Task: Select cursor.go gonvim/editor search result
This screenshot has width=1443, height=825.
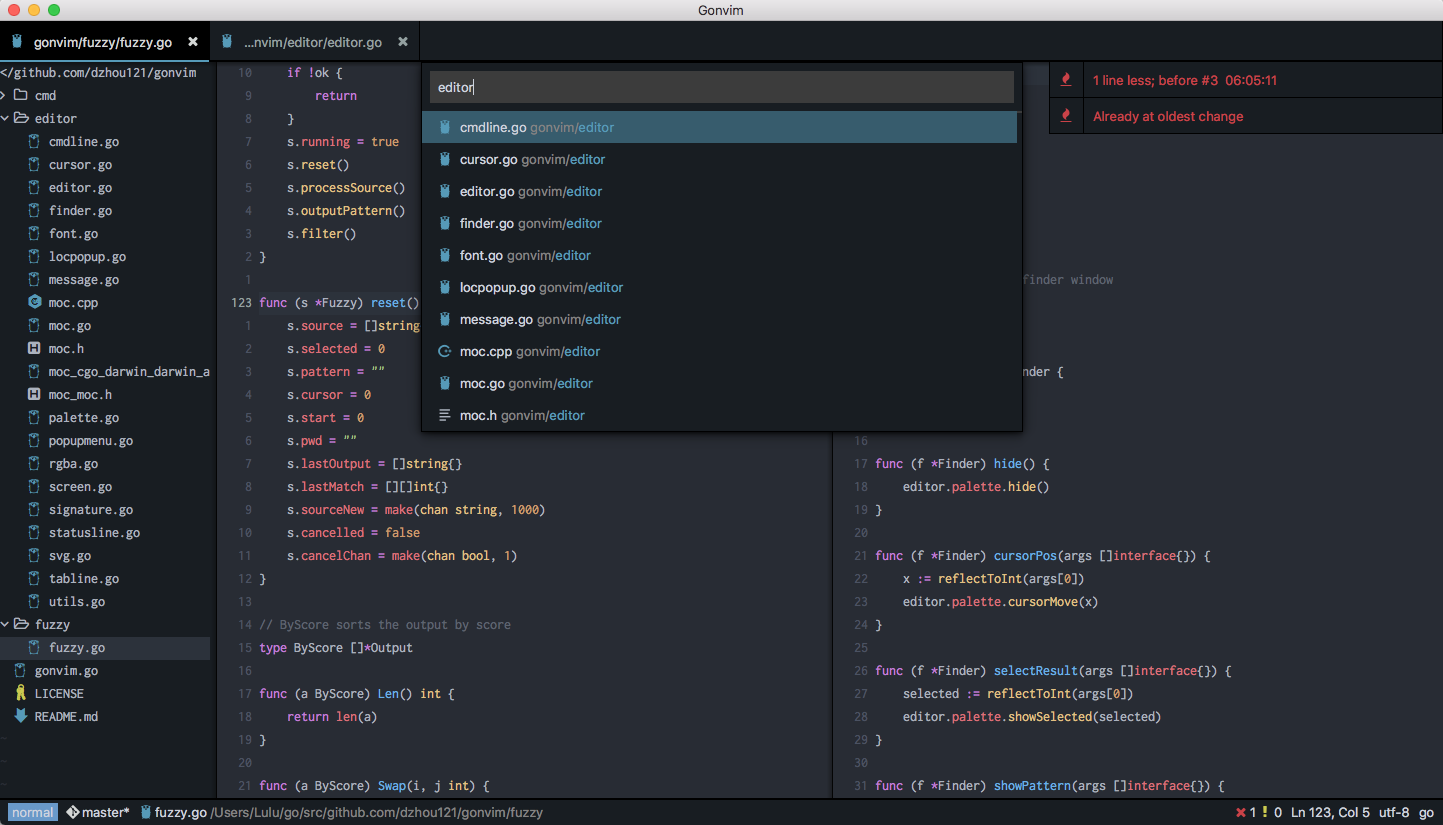Action: click(719, 159)
